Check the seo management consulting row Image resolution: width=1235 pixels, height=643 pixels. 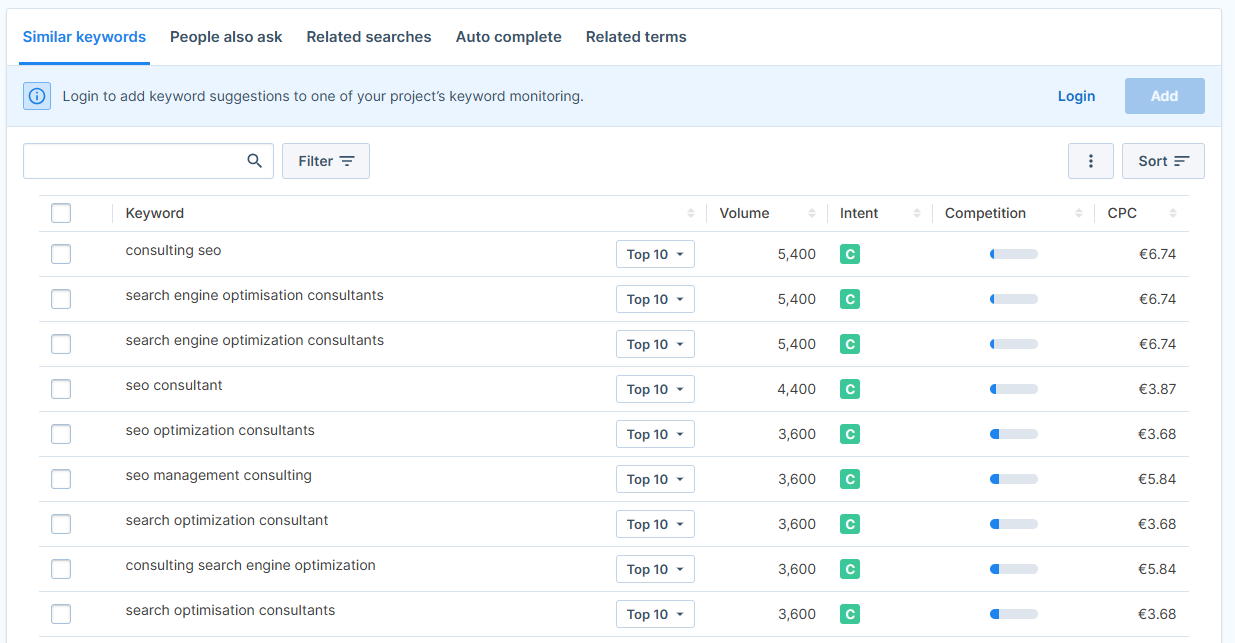click(x=61, y=479)
